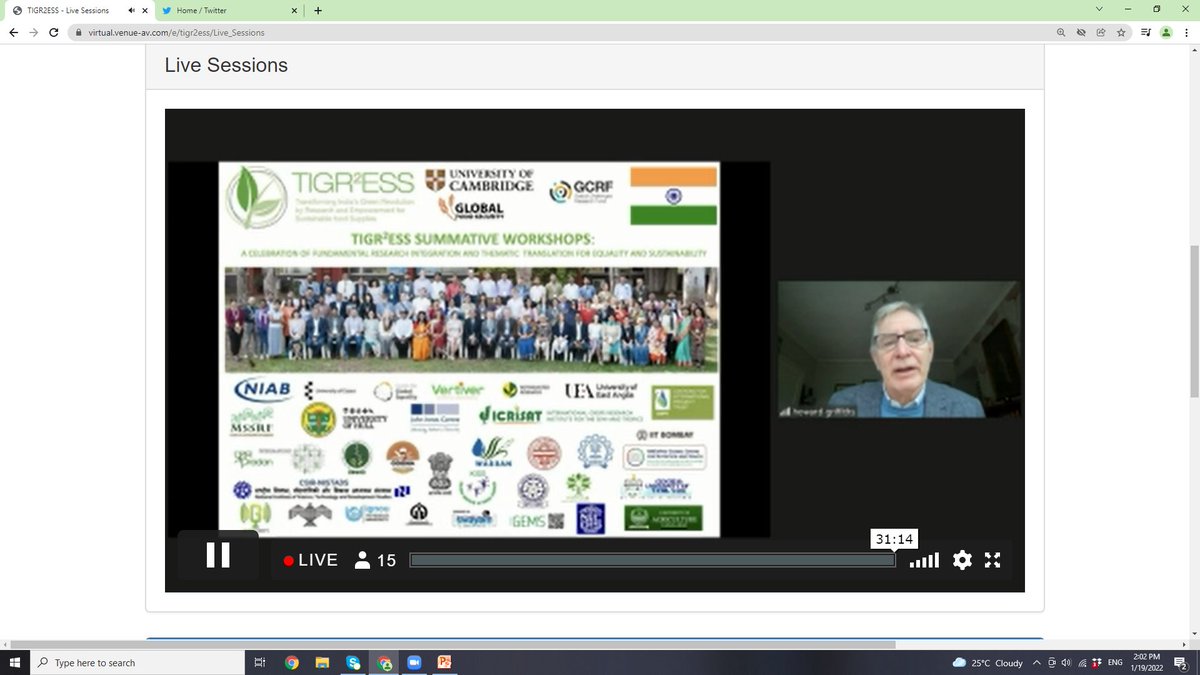Screen dimensions: 1200x675
Task: Open the clock showing 2:02 PM
Action: pos(1148,662)
